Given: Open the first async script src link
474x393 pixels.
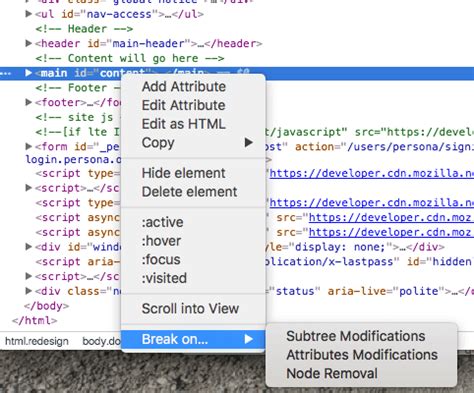Looking at the screenshot, I should click(391, 217).
